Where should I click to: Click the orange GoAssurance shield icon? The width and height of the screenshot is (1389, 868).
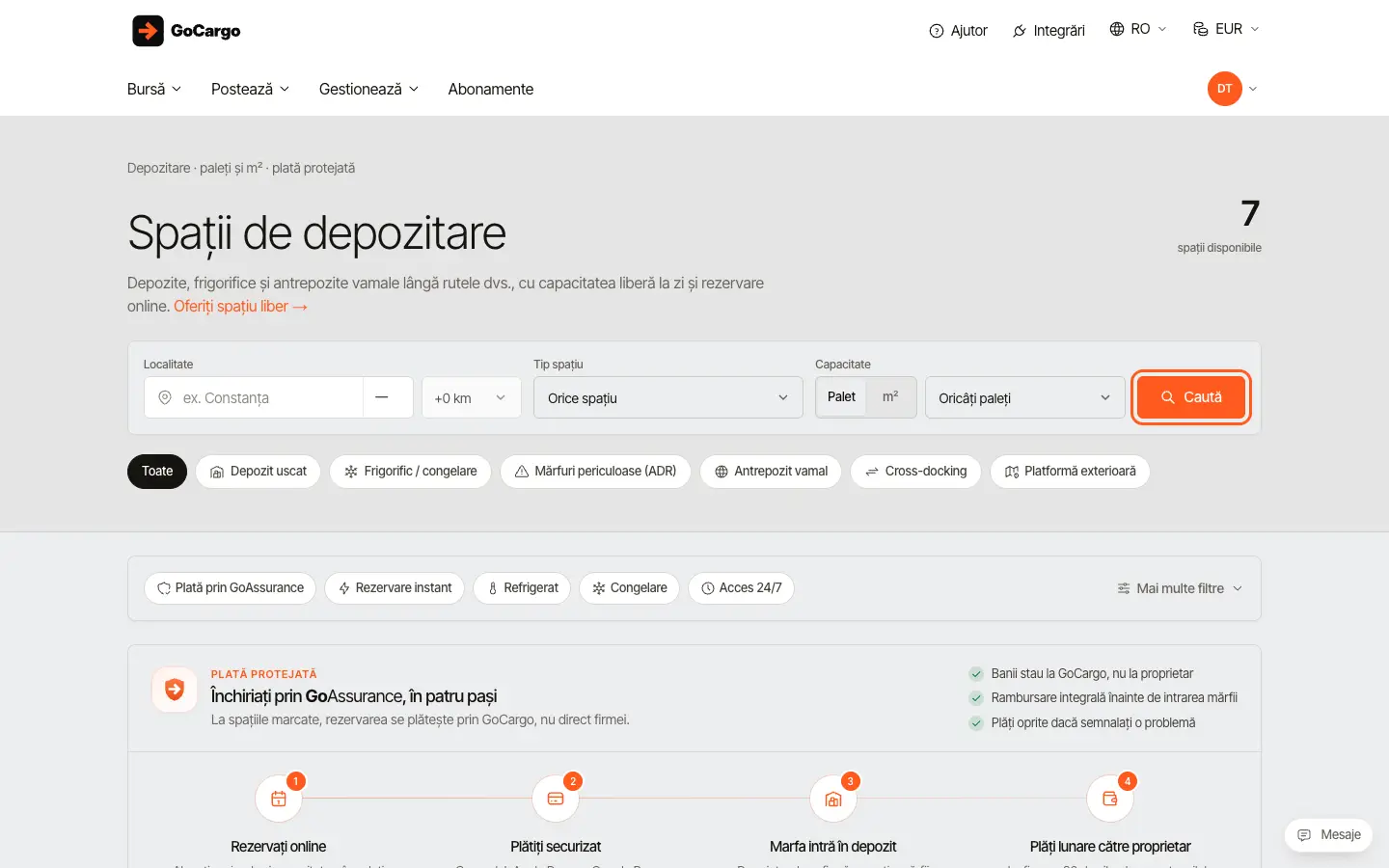point(175,690)
